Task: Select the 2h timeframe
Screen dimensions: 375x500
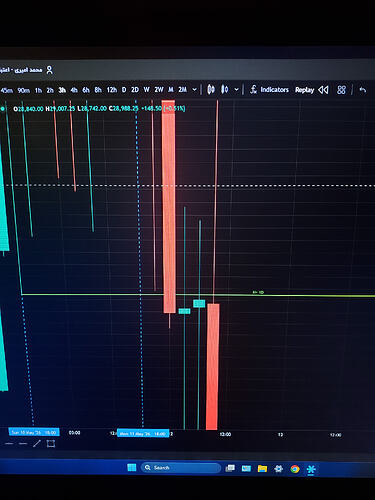Action: [50, 90]
